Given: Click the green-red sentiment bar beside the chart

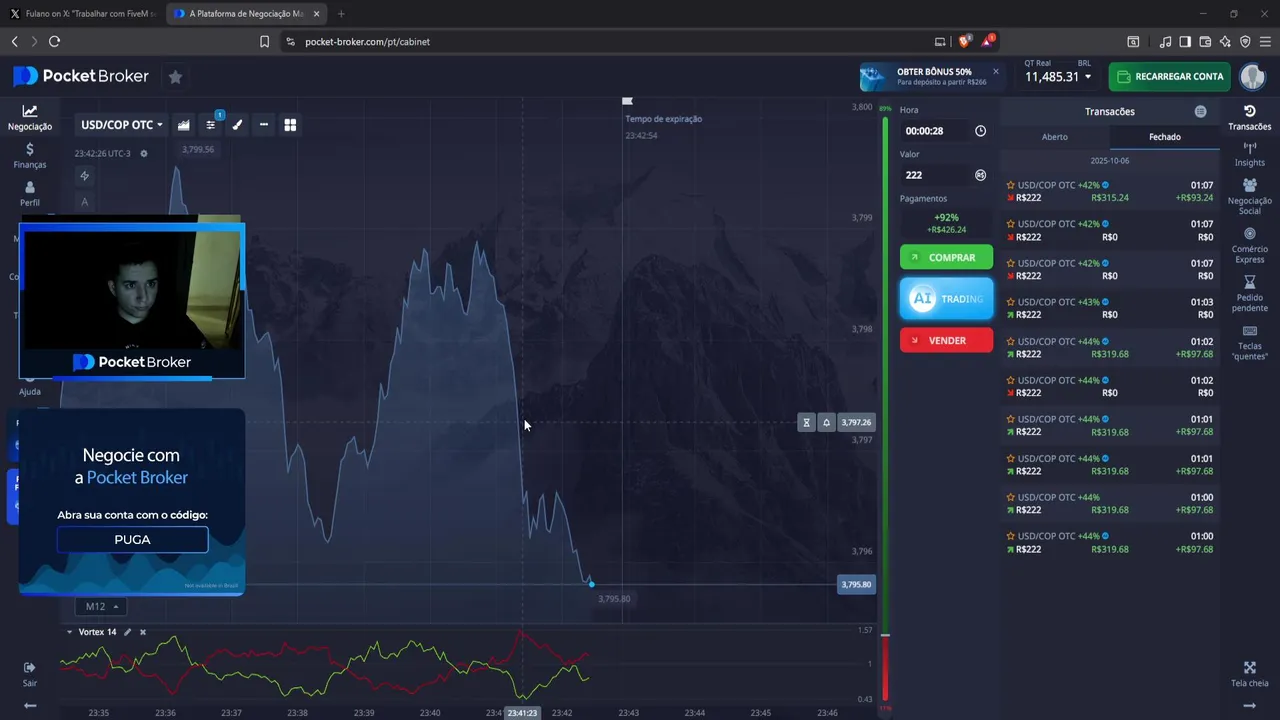Looking at the screenshot, I should pyautogui.click(x=885, y=410).
